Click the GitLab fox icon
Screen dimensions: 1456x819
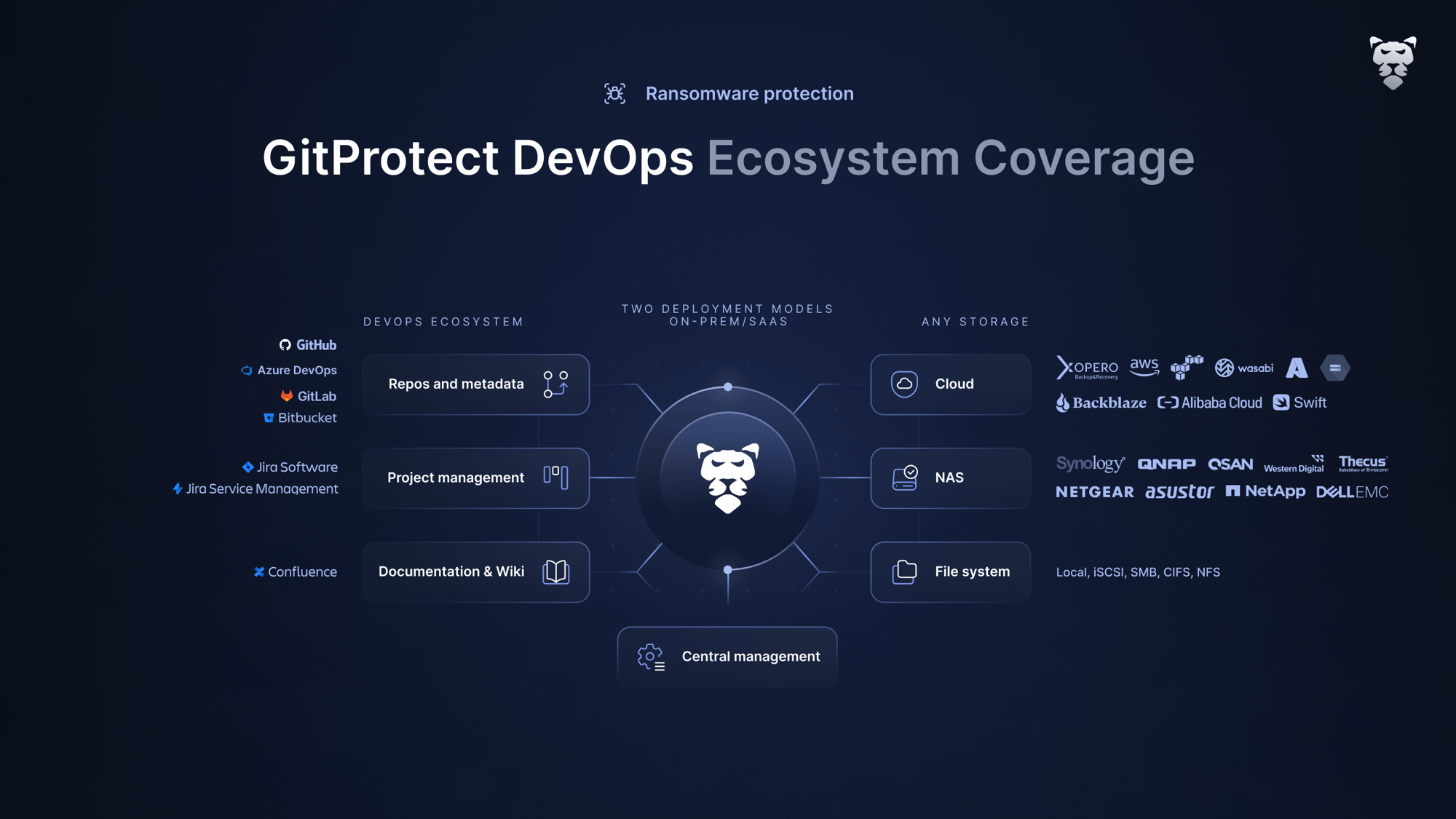[285, 396]
